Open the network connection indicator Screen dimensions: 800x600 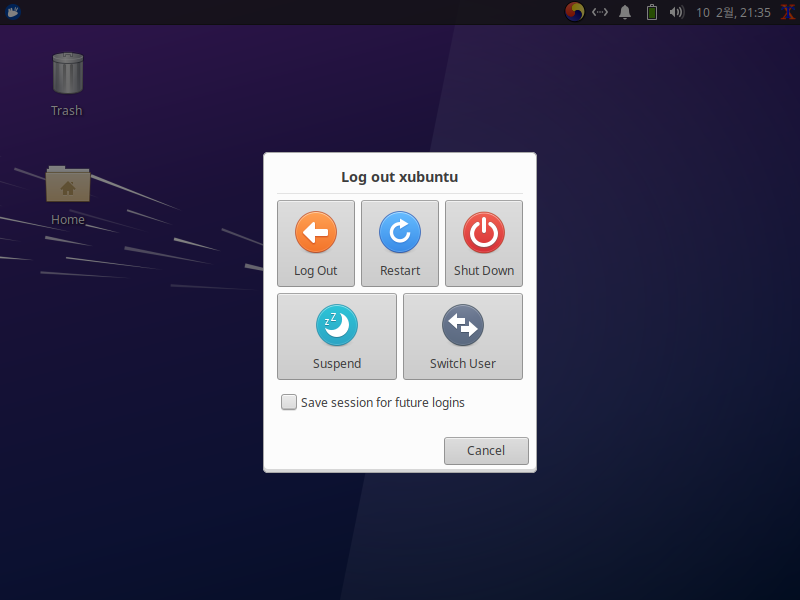600,12
